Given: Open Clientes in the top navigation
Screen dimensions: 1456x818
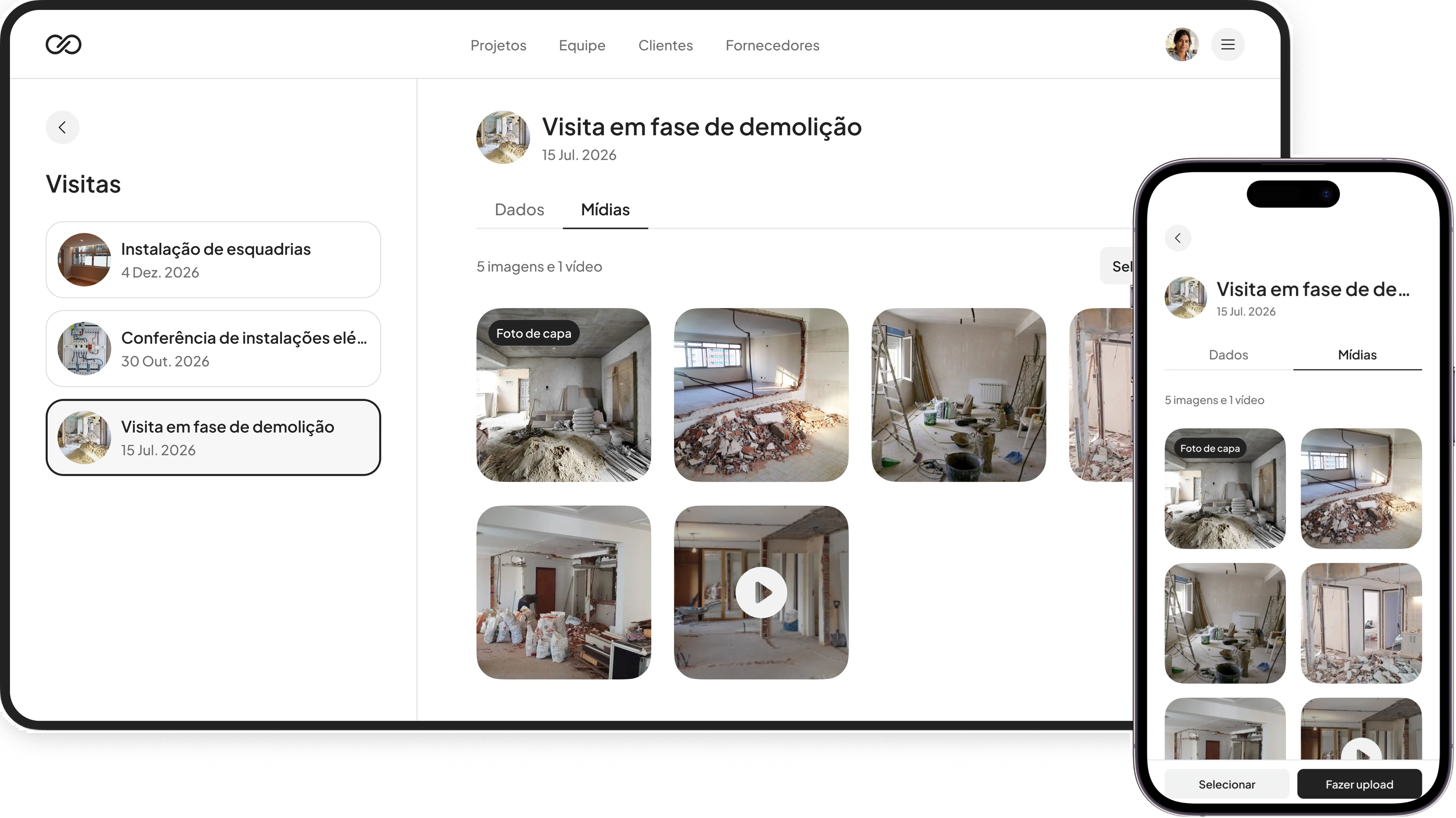Looking at the screenshot, I should [665, 45].
